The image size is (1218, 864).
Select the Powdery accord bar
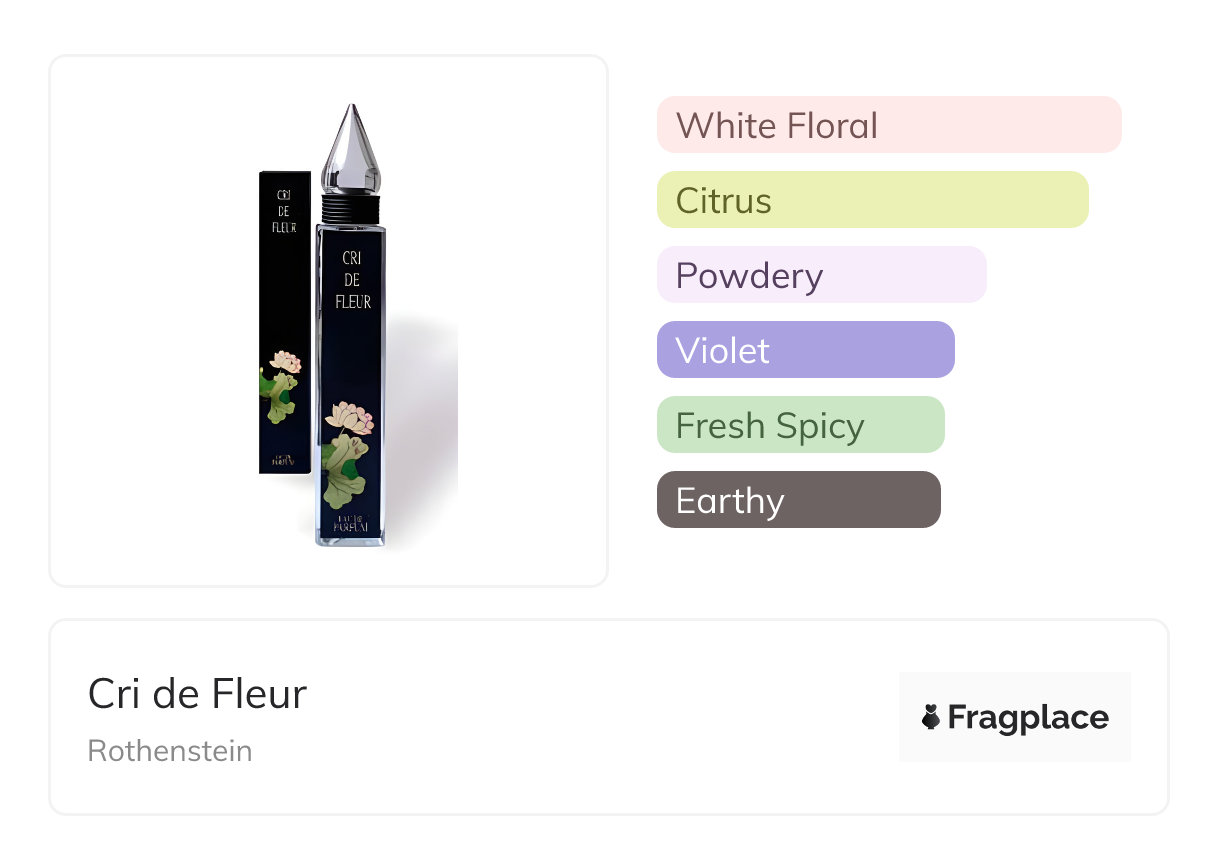(x=821, y=275)
